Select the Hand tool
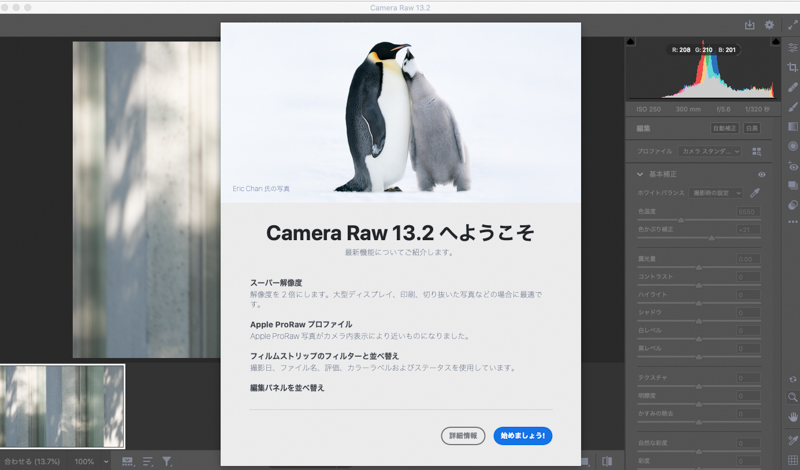The image size is (800, 470). click(792, 417)
